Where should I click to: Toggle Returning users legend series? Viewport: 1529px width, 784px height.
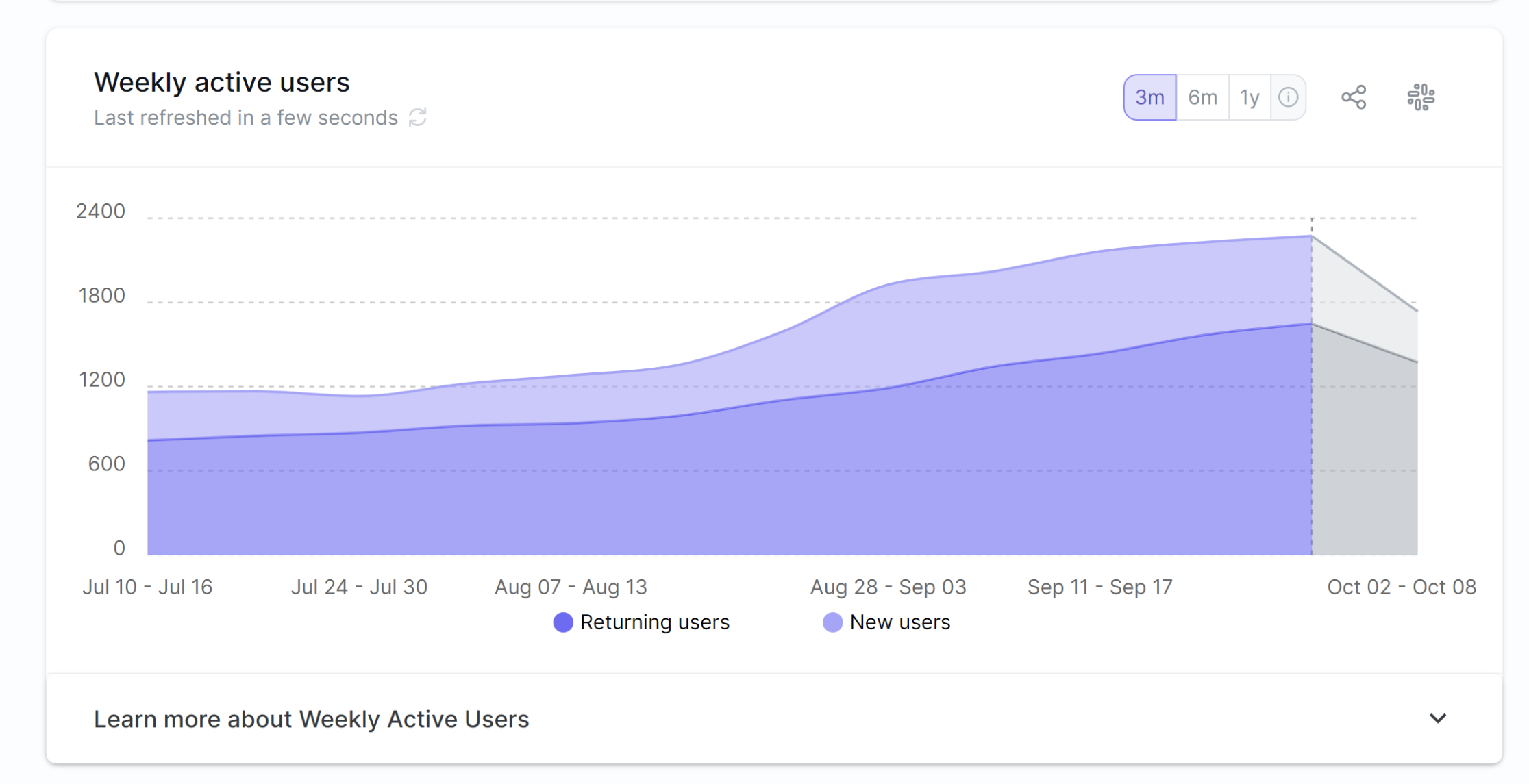click(x=654, y=622)
